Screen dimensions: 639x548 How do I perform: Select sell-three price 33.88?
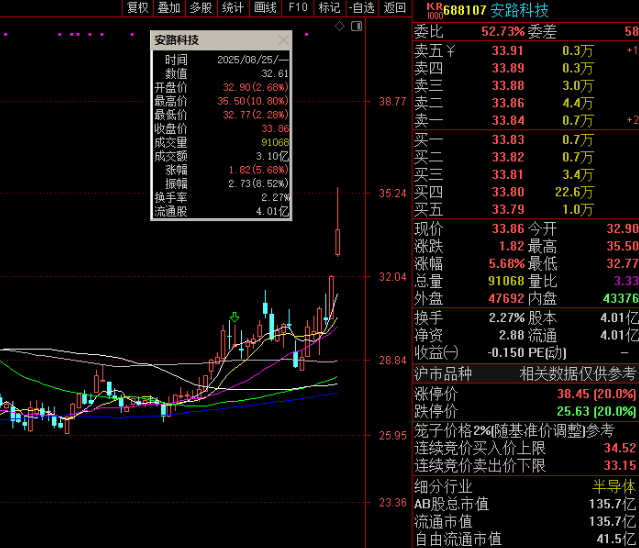click(x=507, y=86)
